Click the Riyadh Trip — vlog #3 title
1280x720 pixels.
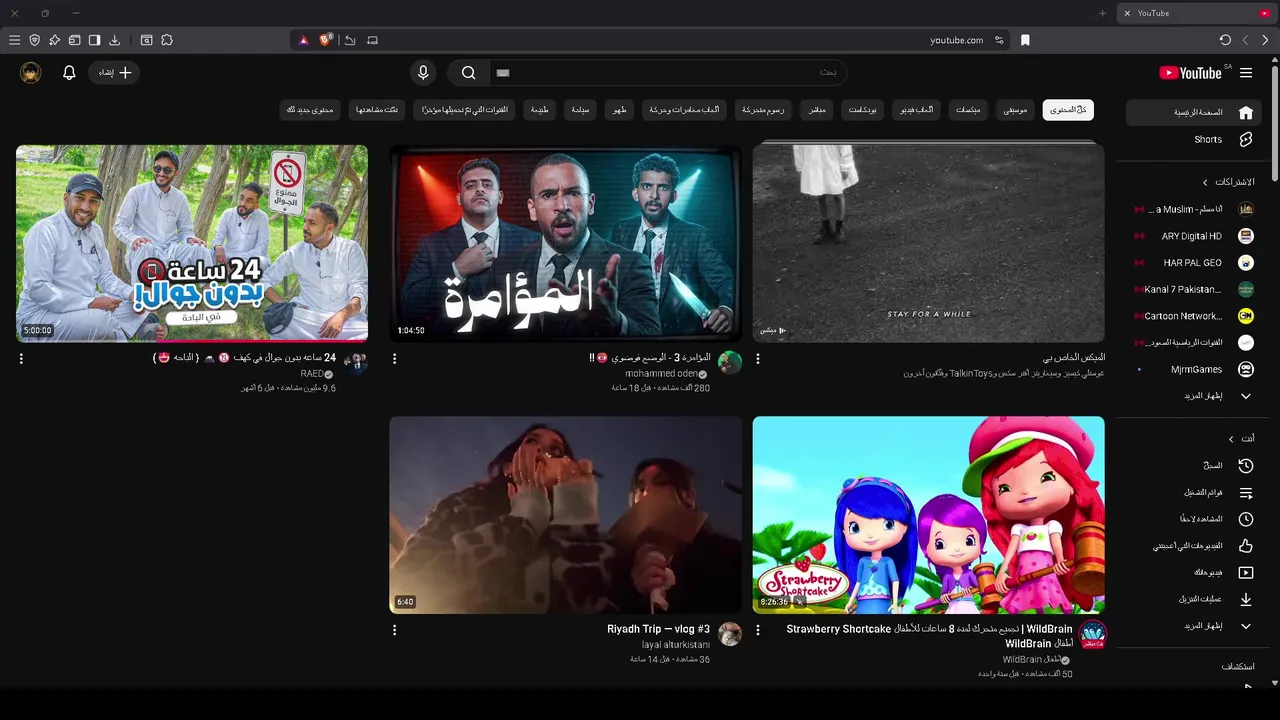[658, 629]
